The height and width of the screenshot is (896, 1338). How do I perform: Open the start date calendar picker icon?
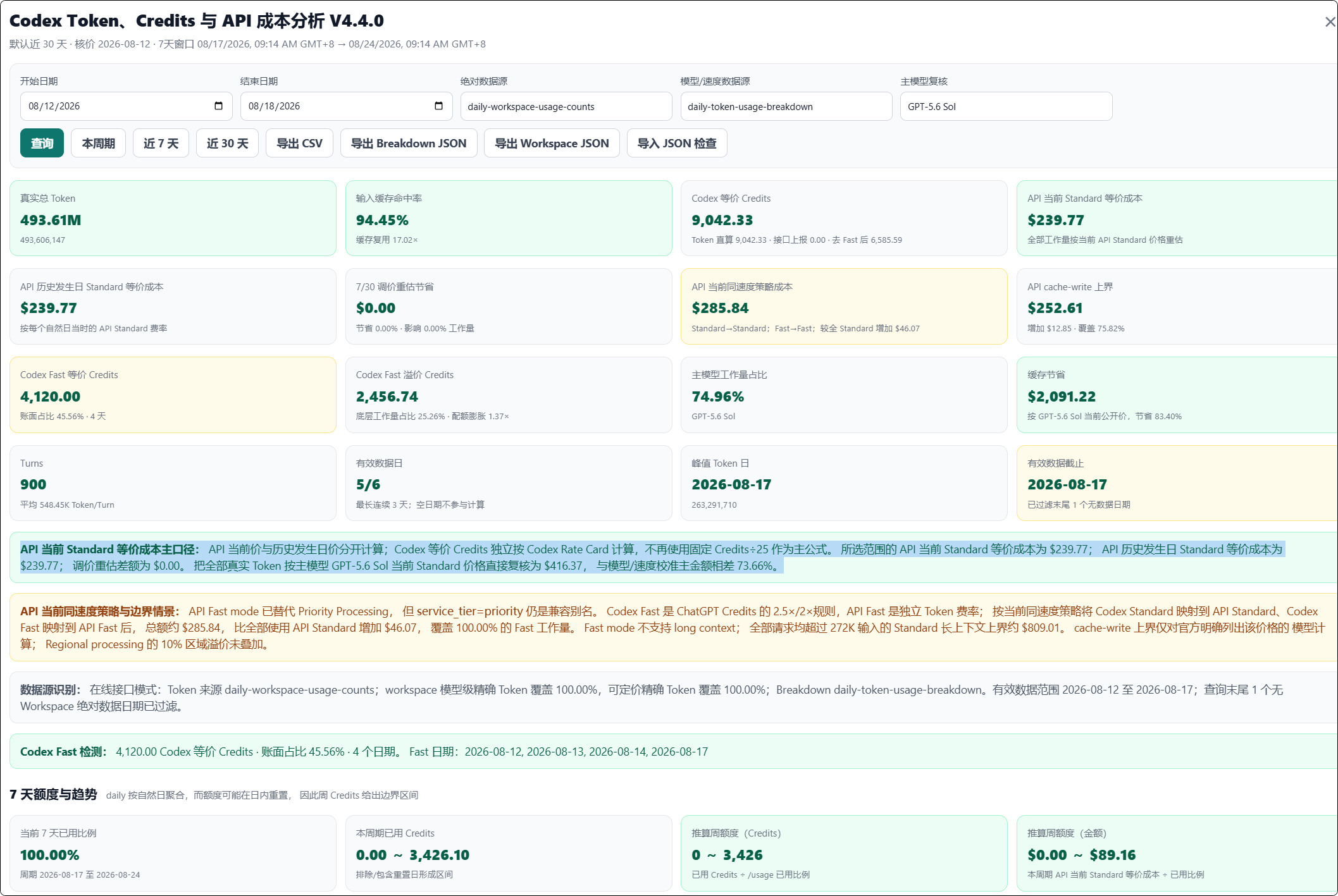point(218,106)
